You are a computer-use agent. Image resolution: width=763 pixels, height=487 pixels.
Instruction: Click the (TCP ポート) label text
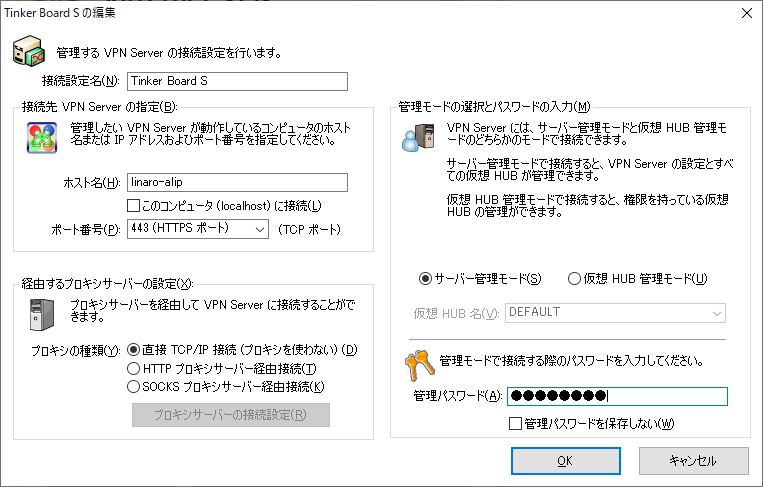point(309,229)
